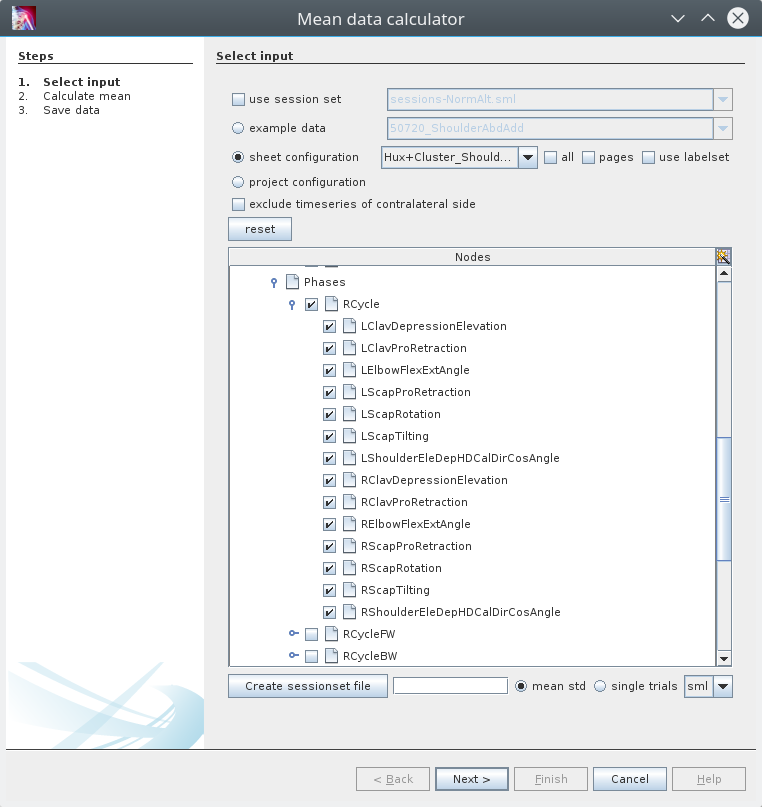
Task: Select the Calculate mean step
Action: [x=86, y=96]
